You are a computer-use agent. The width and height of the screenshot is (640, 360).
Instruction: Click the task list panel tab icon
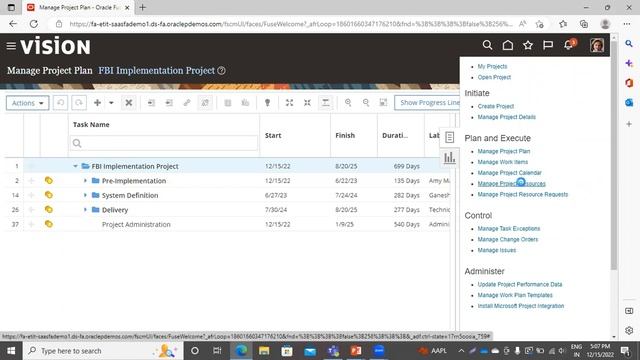[x=449, y=137]
